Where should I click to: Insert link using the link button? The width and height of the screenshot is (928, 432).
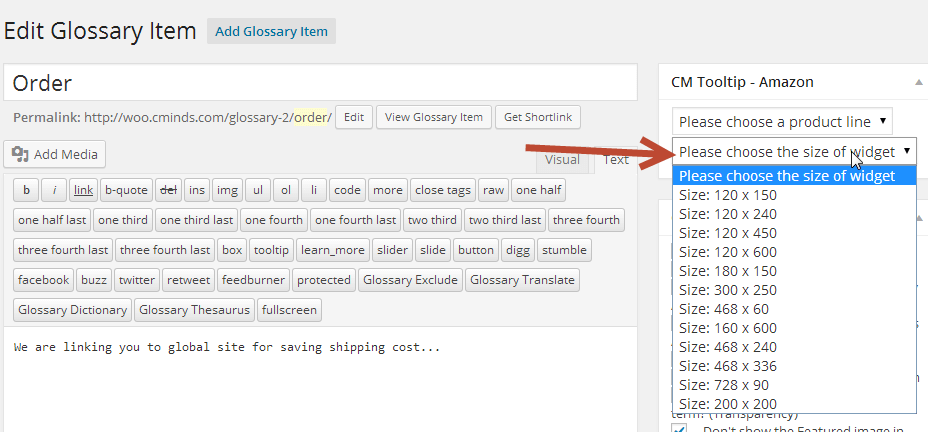click(x=83, y=190)
